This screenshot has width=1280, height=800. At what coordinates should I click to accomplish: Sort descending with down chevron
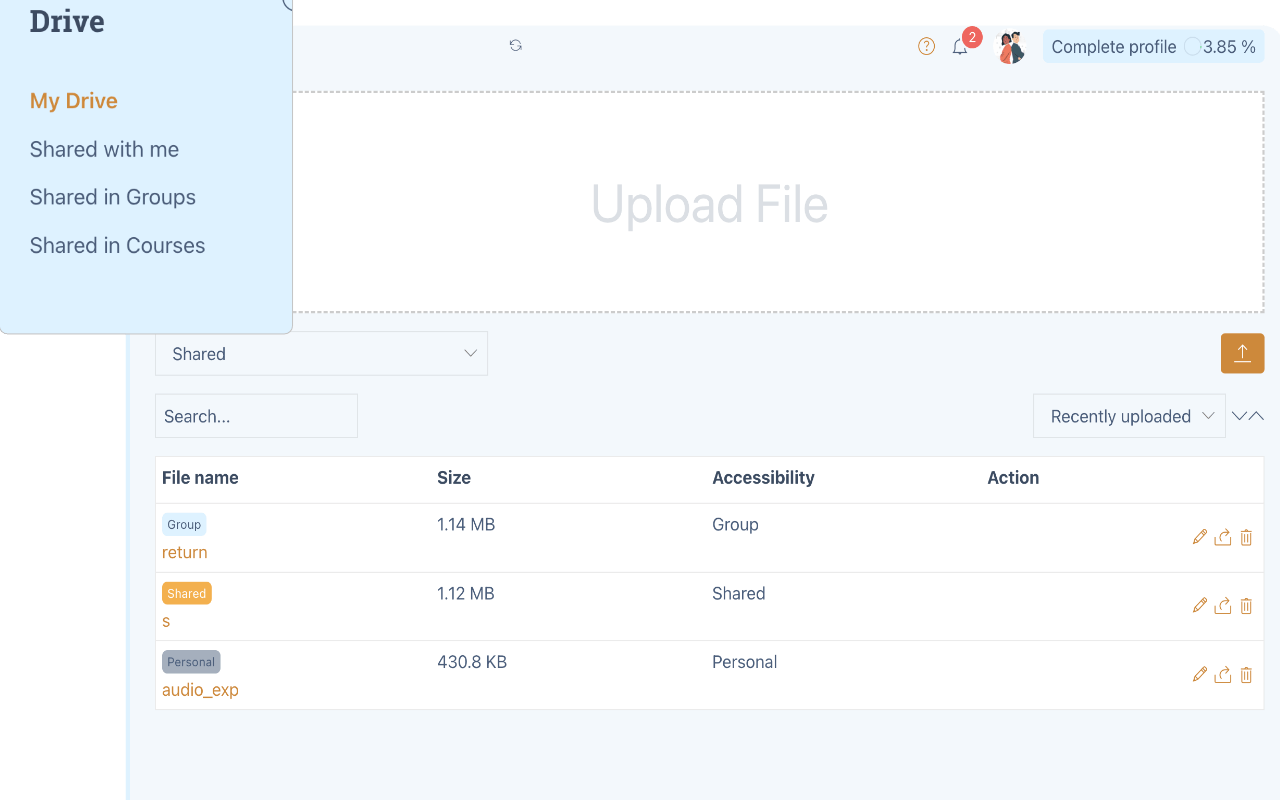(x=1239, y=416)
